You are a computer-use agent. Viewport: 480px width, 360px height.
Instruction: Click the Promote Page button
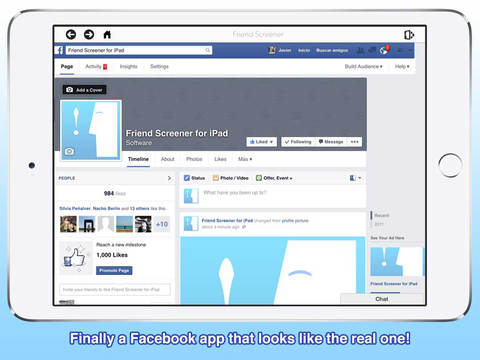point(114,270)
